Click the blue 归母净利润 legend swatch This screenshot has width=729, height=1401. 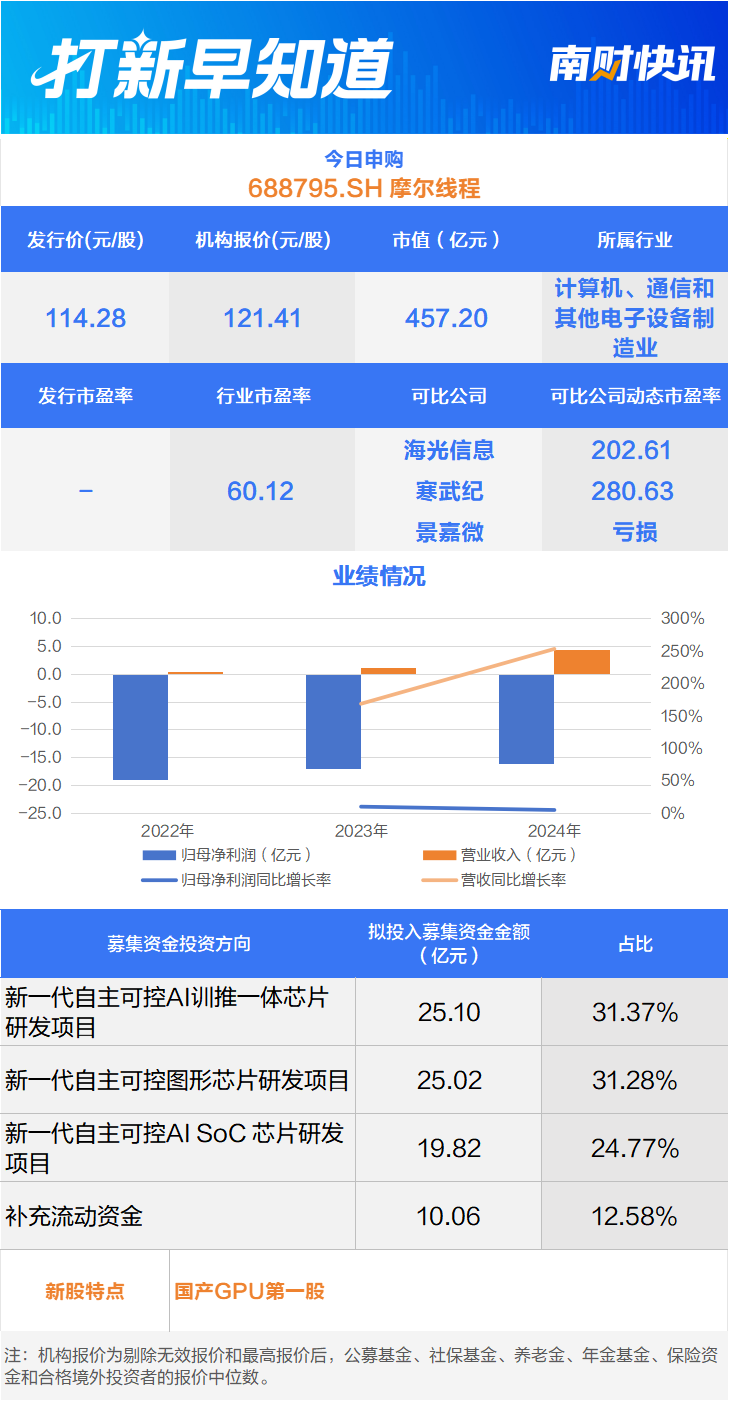pyautogui.click(x=159, y=855)
